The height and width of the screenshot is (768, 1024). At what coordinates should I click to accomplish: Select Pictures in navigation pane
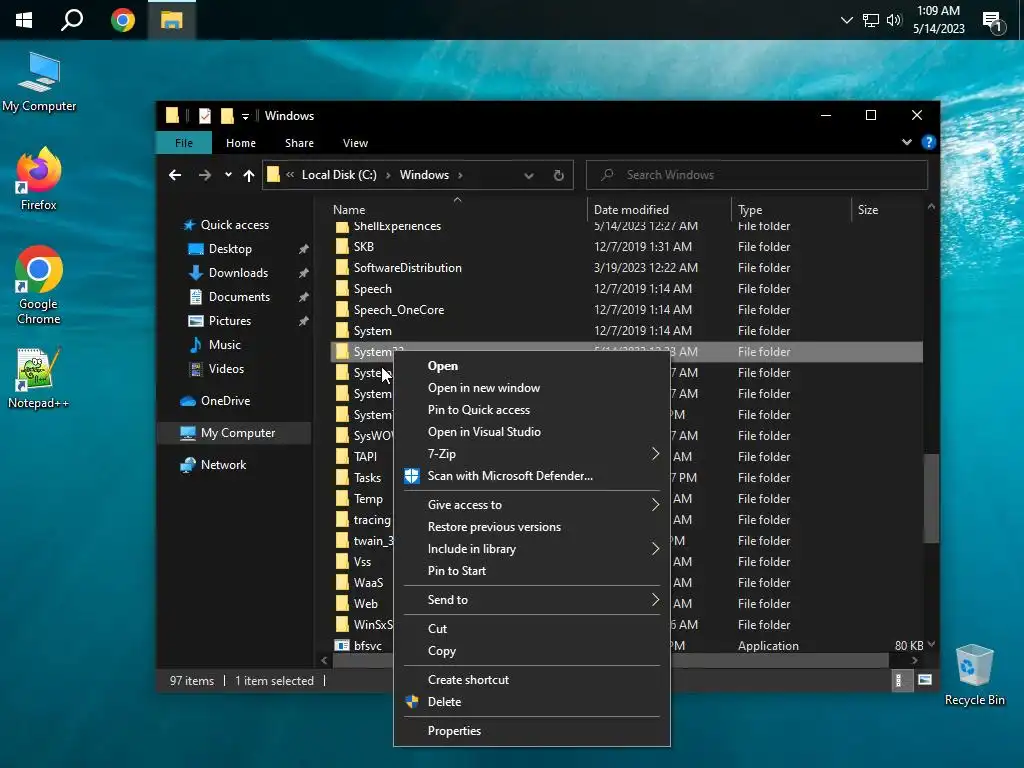[x=230, y=321]
